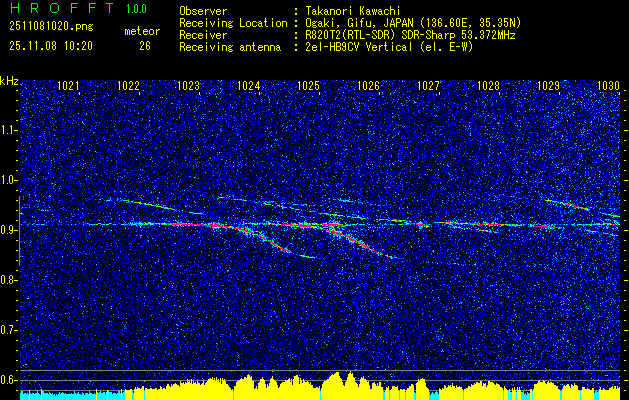Click frequency axis label 1.0
The width and height of the screenshot is (629, 400).
(x=9, y=180)
